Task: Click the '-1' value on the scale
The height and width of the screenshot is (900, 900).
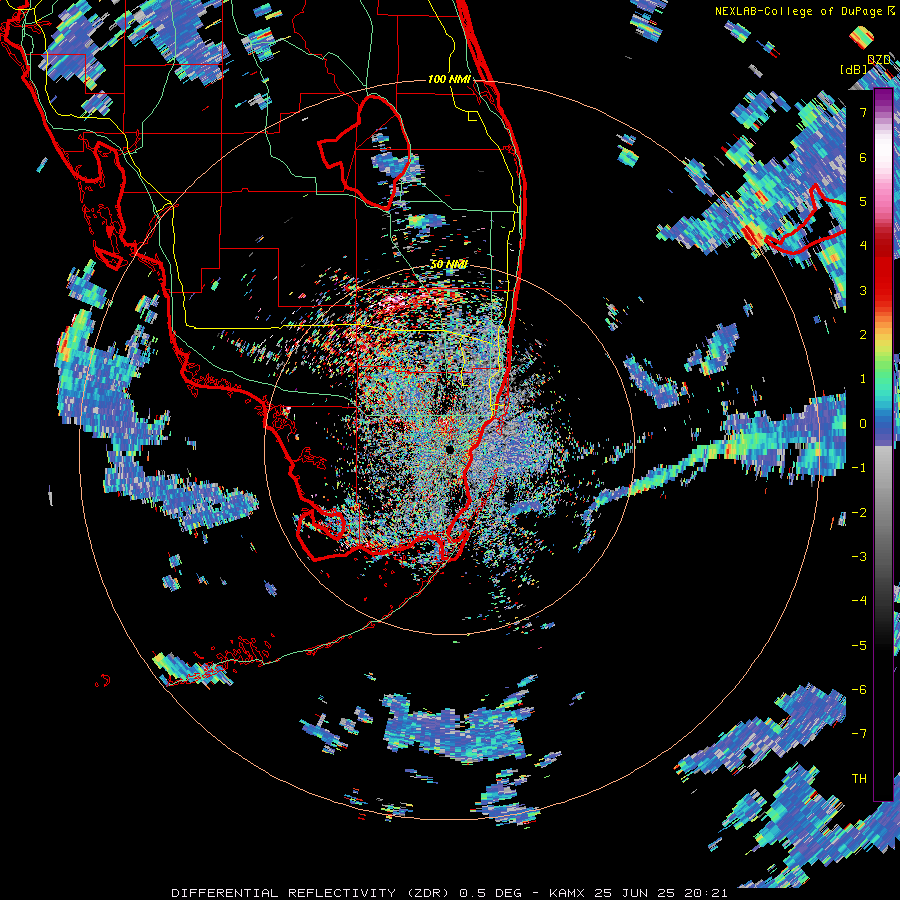Action: pos(859,468)
